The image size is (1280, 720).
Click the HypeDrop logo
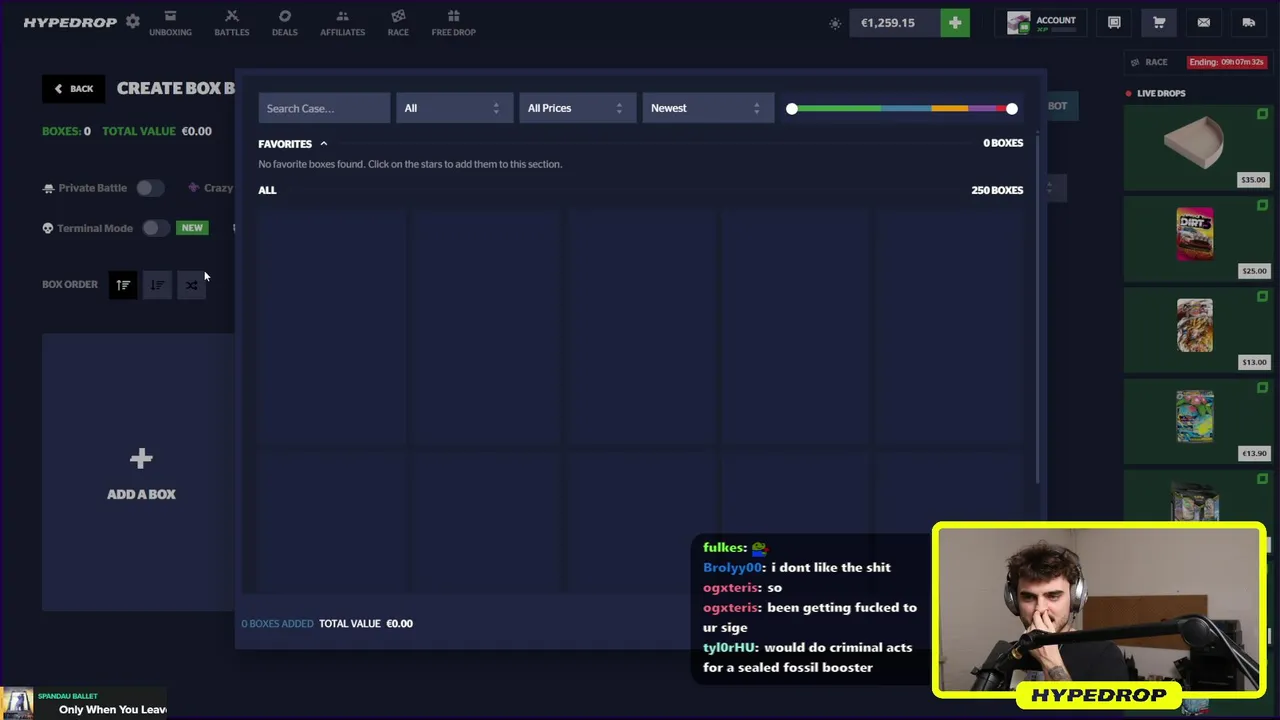click(x=70, y=22)
